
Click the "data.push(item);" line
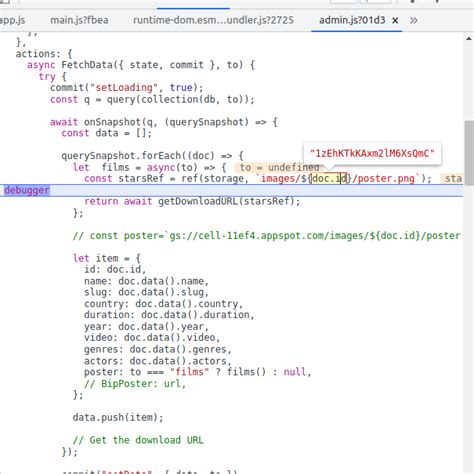[118, 418]
